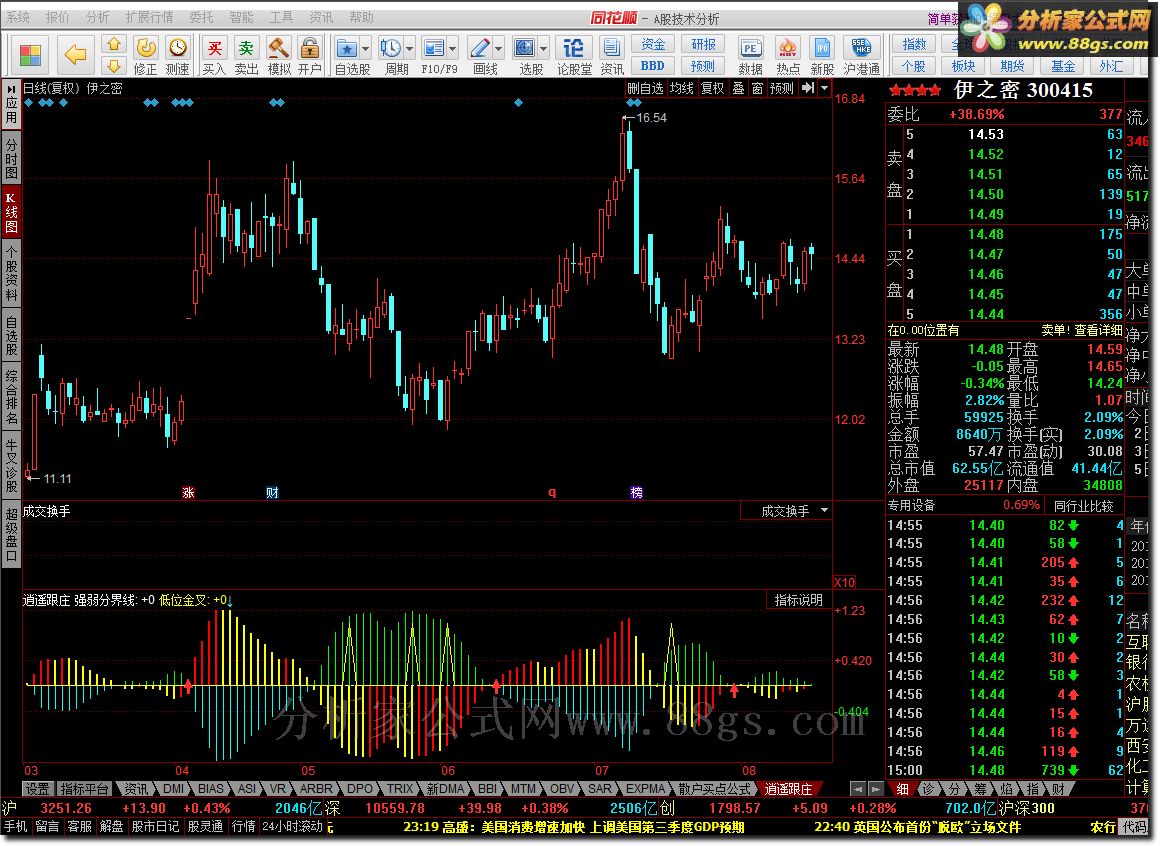Click the 同行业比较 button
Screen dimensions: 1160x846
[x=1083, y=506]
